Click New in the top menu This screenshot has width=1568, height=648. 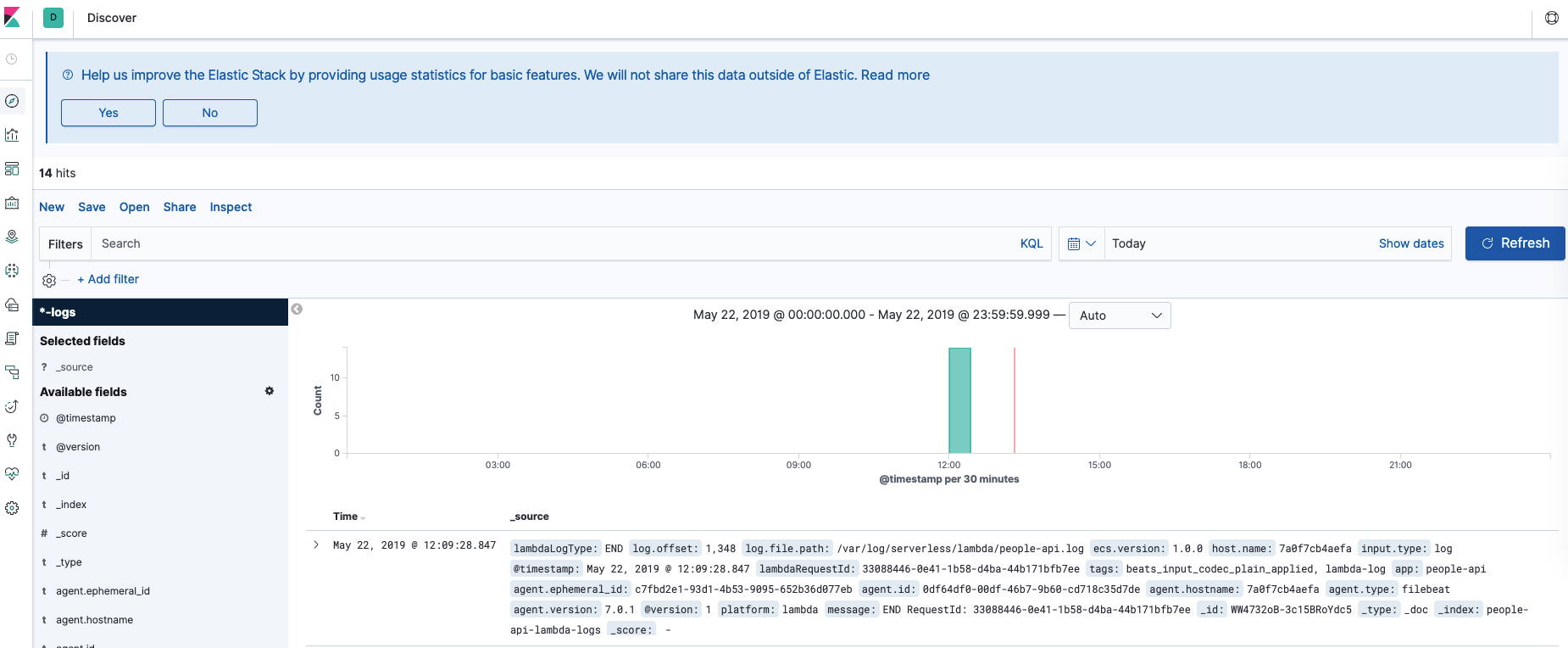52,207
